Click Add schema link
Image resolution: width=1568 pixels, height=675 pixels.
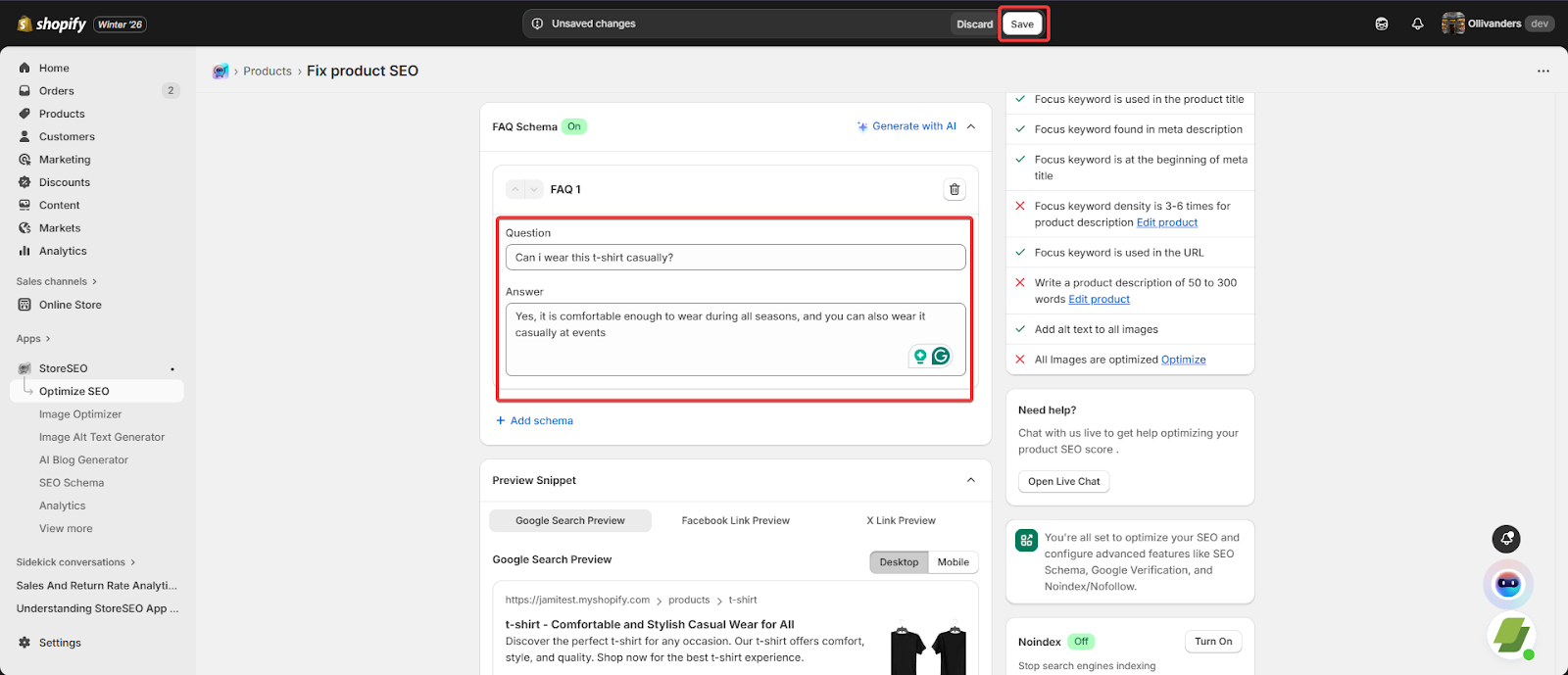(534, 420)
